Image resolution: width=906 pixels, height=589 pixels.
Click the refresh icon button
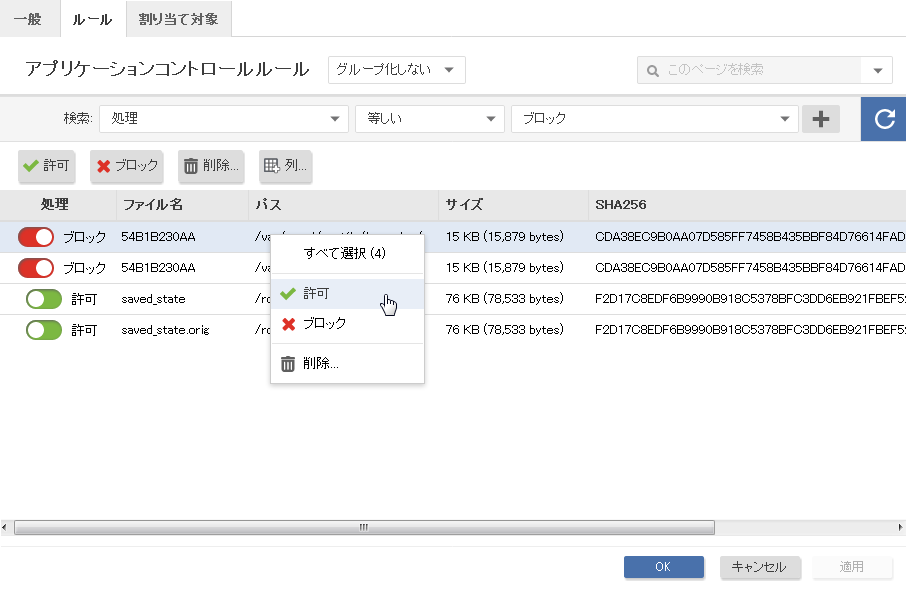[884, 119]
